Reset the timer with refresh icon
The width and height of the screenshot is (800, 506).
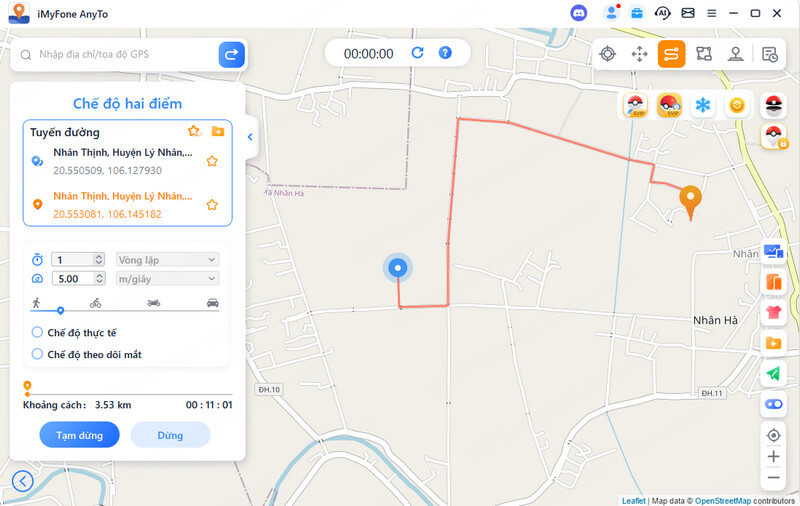point(417,53)
